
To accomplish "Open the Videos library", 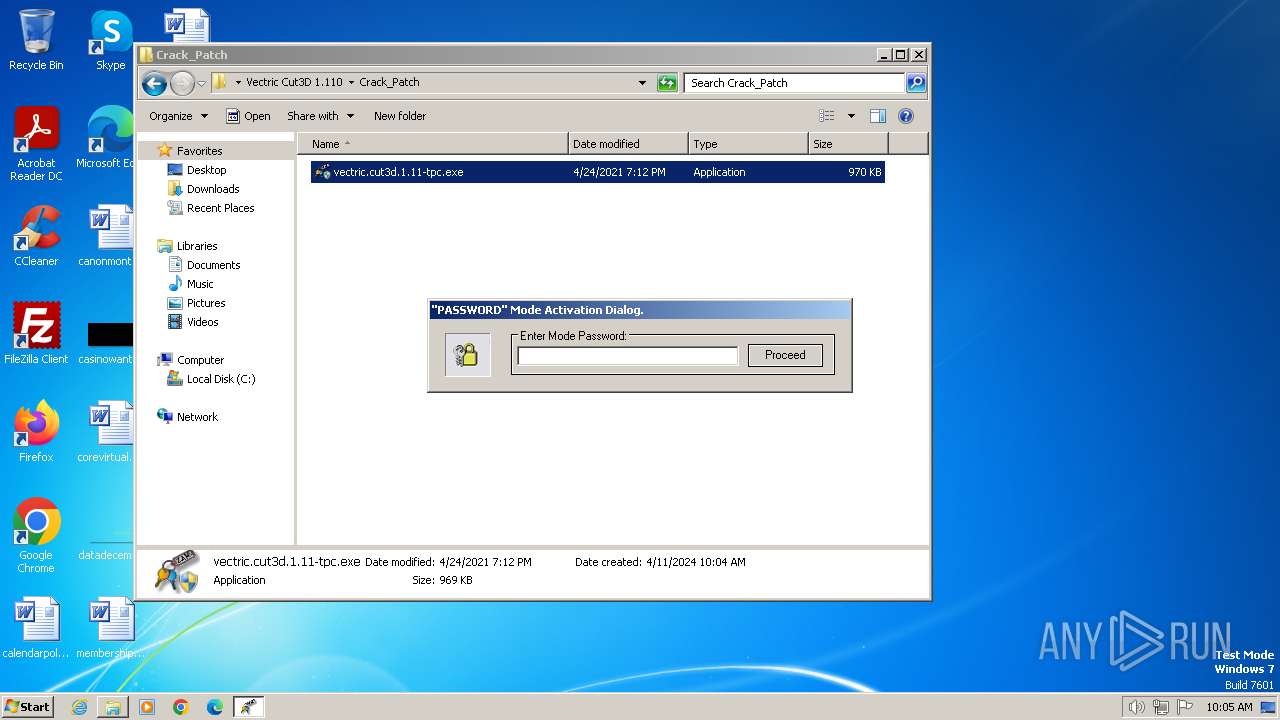I will 202,322.
